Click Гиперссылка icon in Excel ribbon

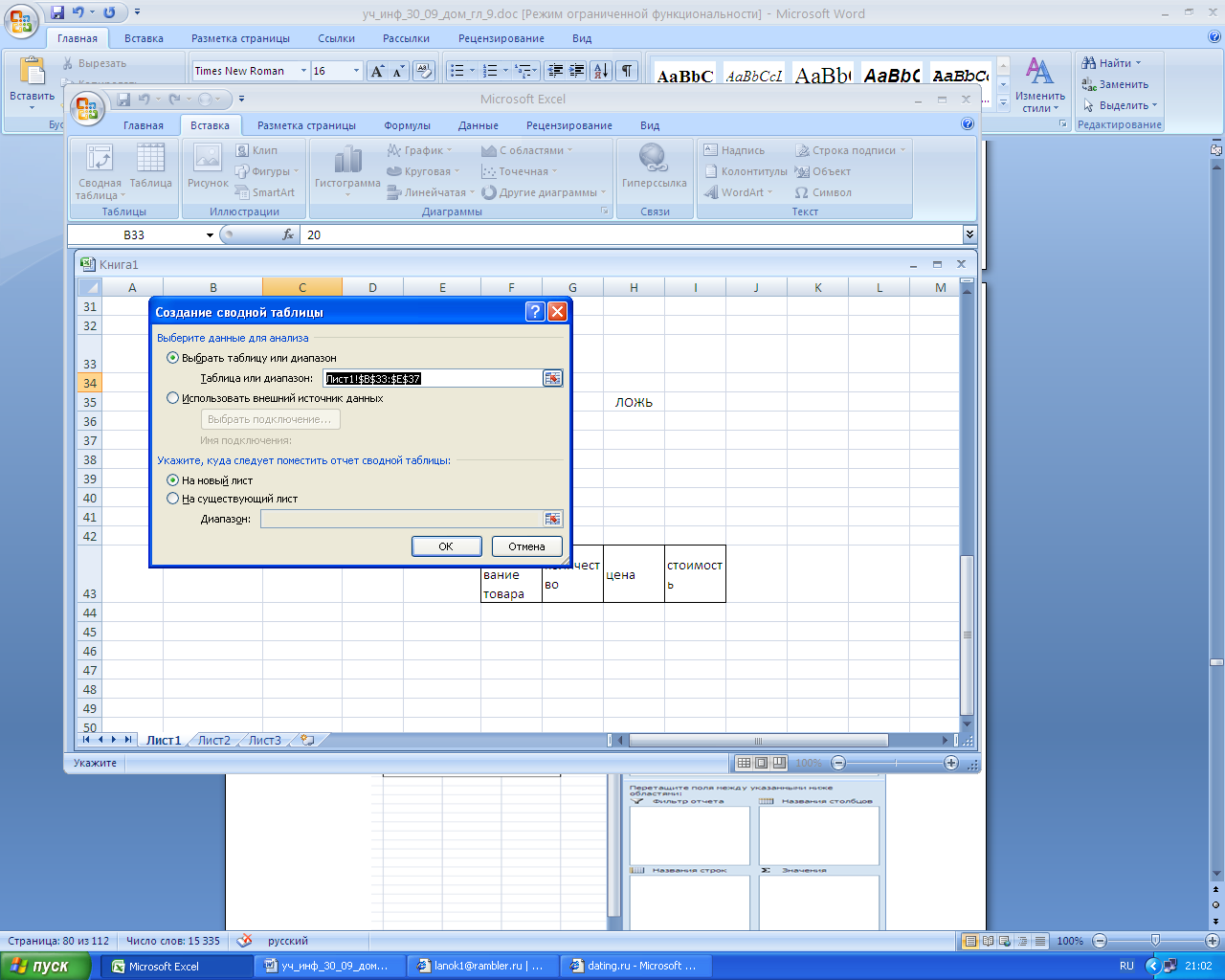click(655, 167)
